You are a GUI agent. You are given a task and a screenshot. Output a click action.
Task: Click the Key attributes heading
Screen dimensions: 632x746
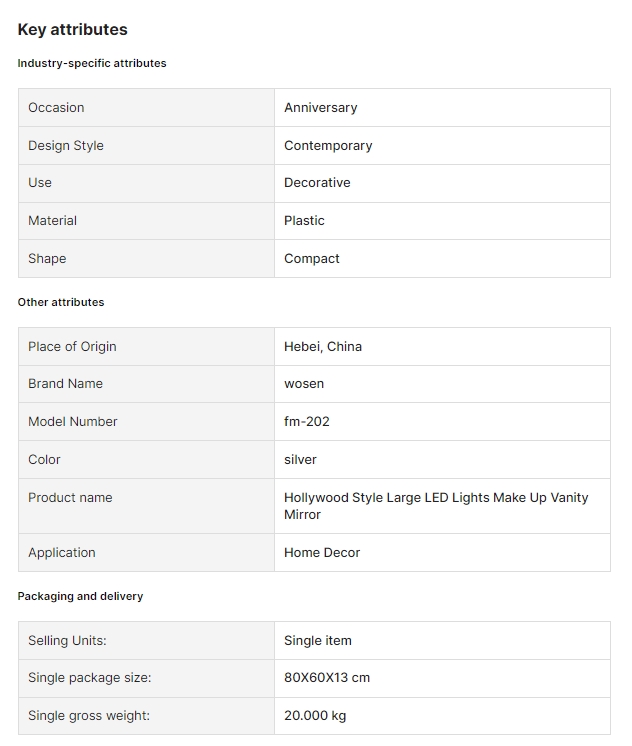pos(72,29)
